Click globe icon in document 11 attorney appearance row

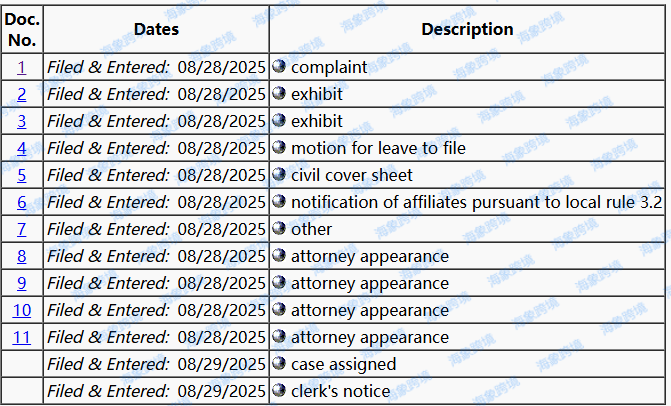pos(279,337)
